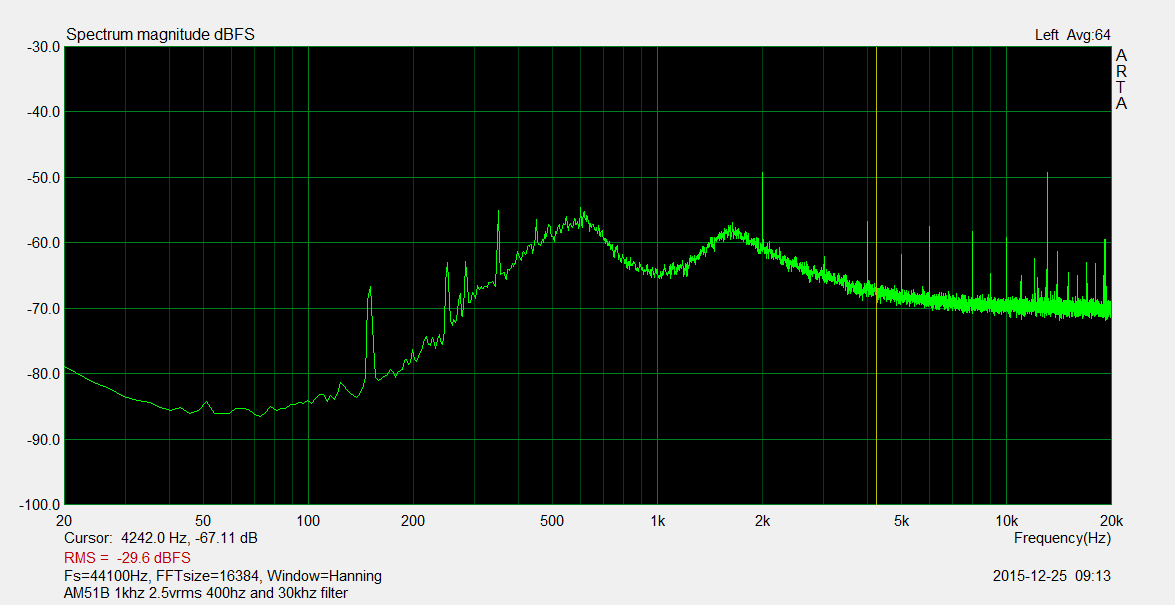
Task: Click the 'Spectrum magnitude dBFS' title text
Action: tap(160, 34)
